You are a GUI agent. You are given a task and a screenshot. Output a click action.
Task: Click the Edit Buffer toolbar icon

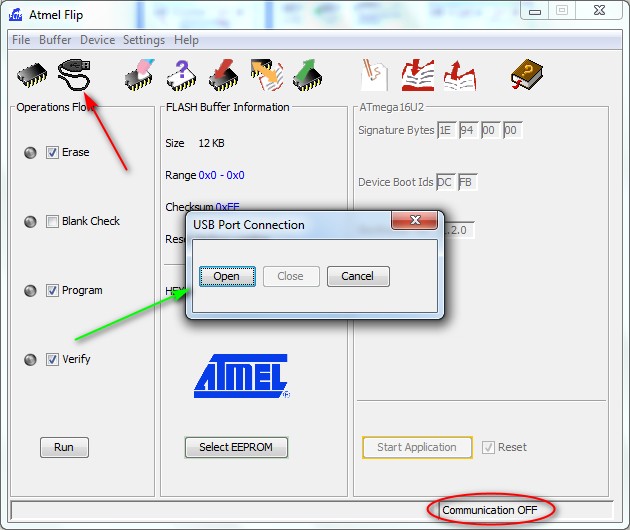pos(374,75)
